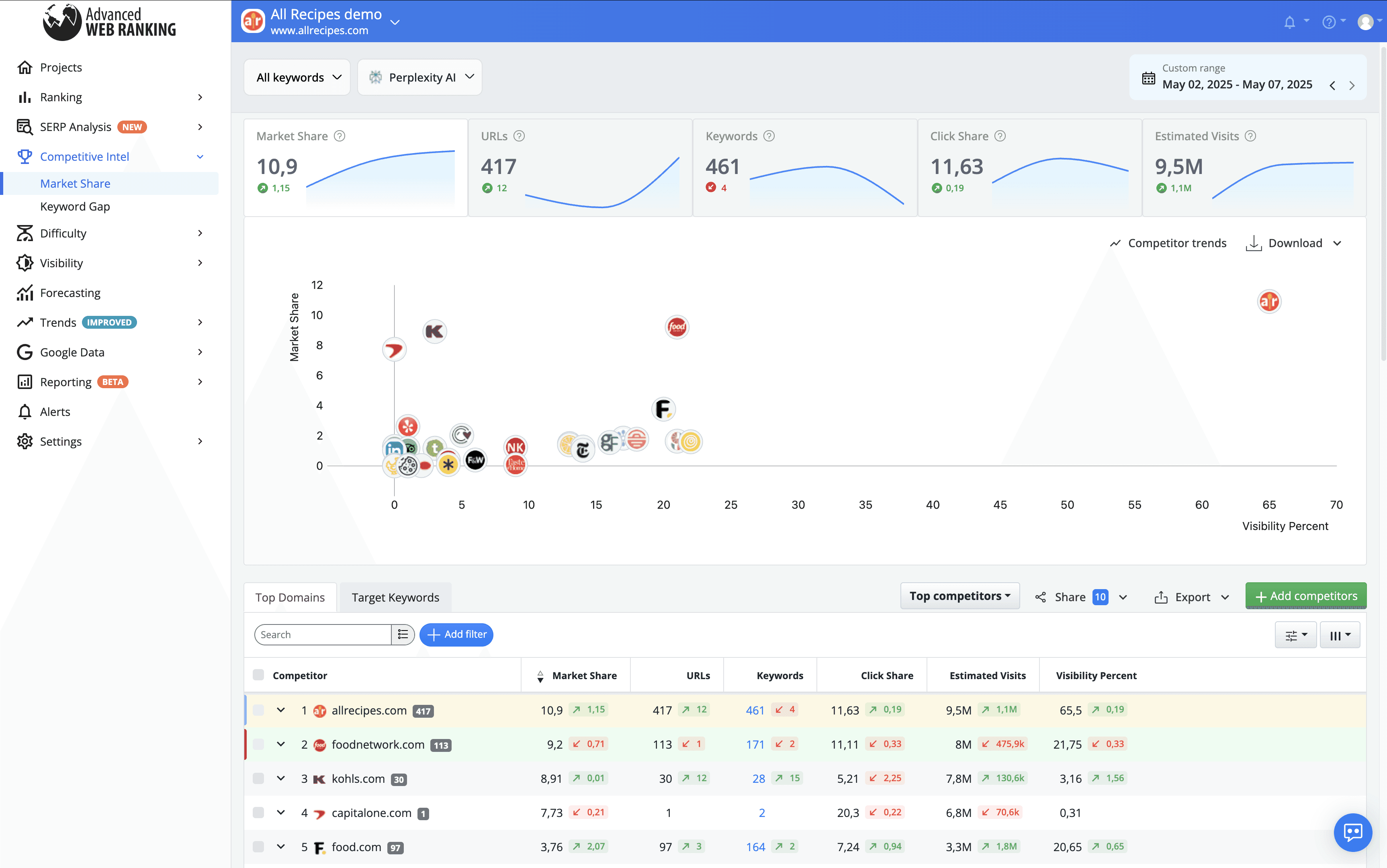Open the Perplexity AI engine dropdown
Screen dimensions: 1387x868
point(419,78)
